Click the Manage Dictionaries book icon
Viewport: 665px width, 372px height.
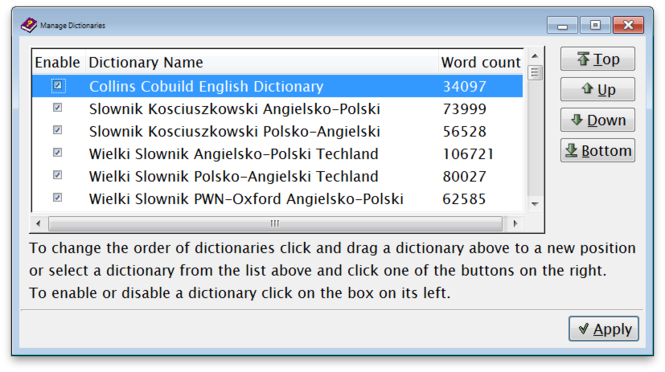click(29, 25)
